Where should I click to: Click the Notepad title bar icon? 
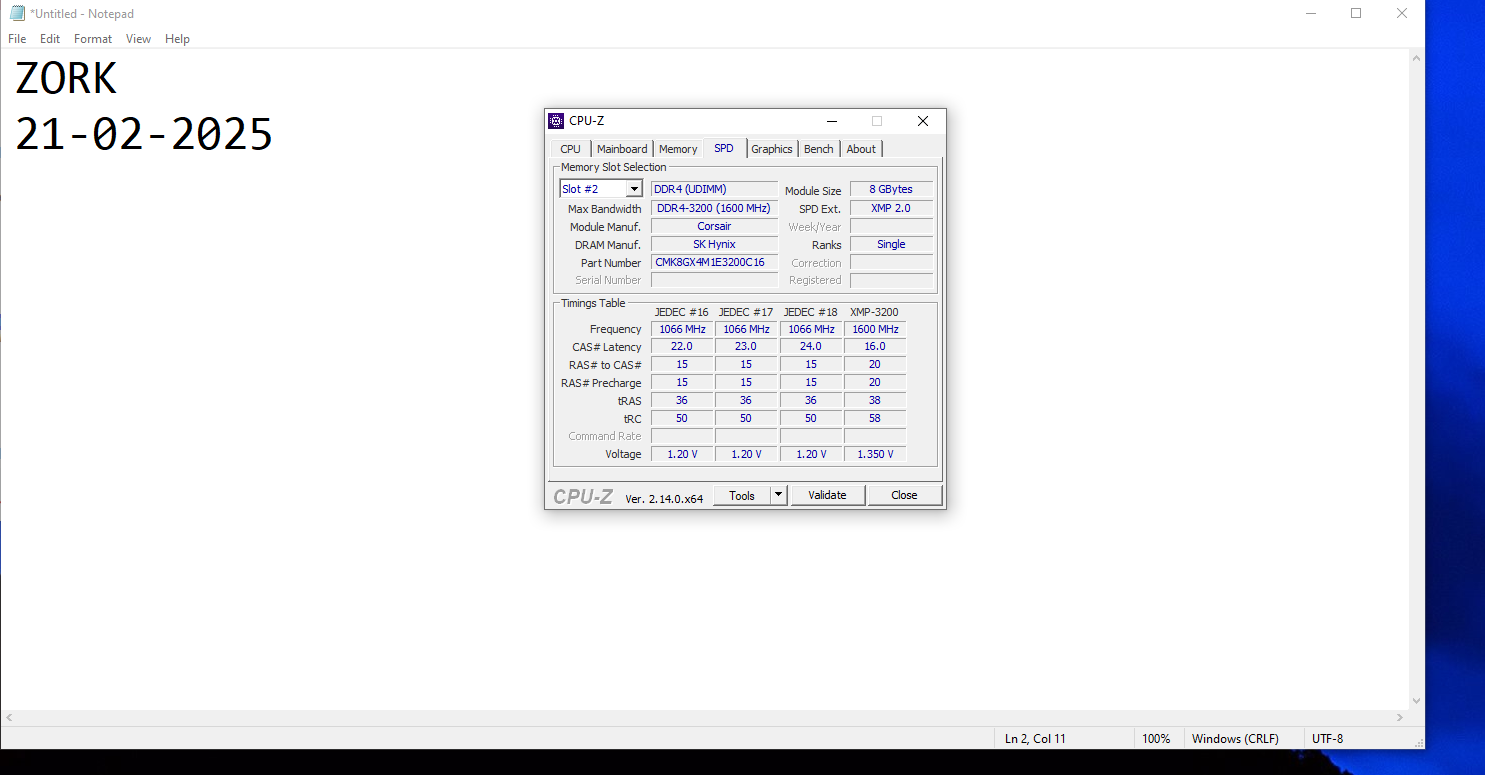(17, 14)
